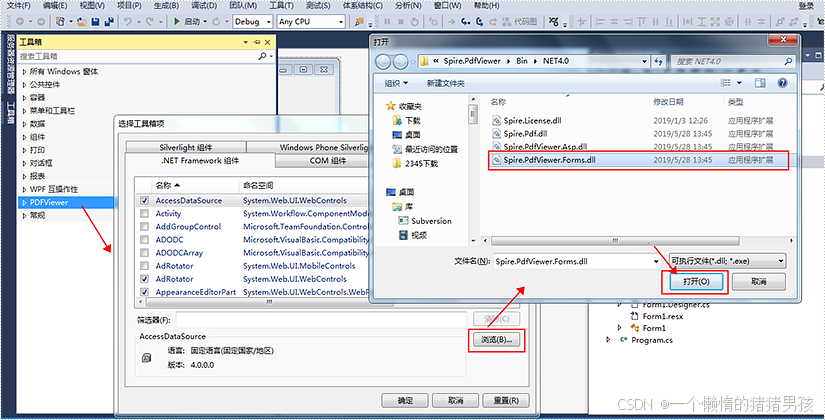Open the 工具(T) menu
The width and height of the screenshot is (825, 420).
click(281, 6)
